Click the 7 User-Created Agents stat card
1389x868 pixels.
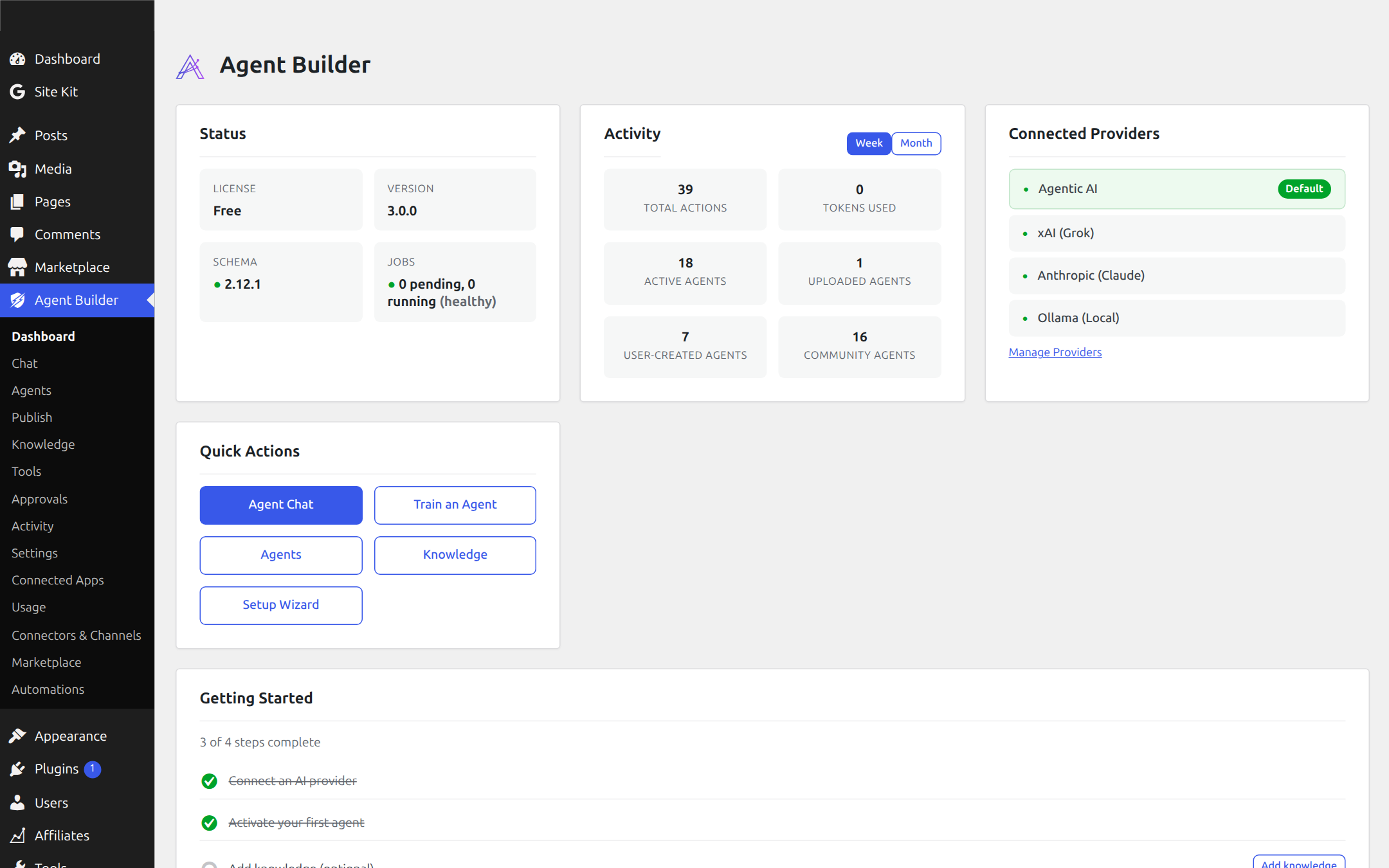tap(685, 347)
